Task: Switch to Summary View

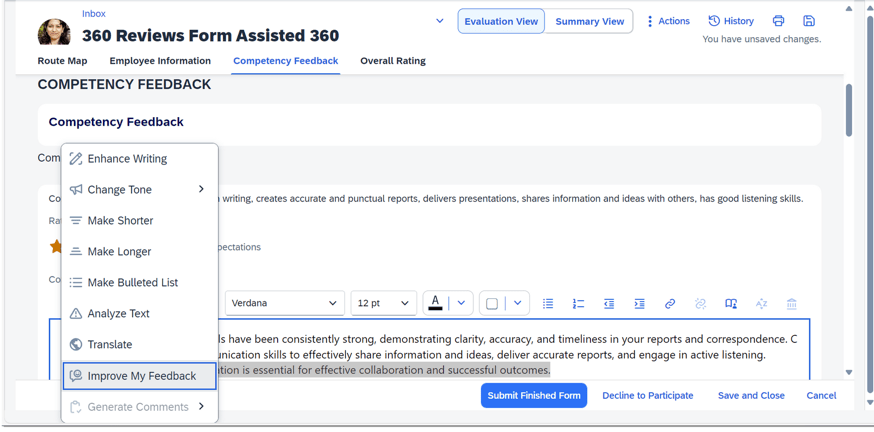Action: [589, 21]
